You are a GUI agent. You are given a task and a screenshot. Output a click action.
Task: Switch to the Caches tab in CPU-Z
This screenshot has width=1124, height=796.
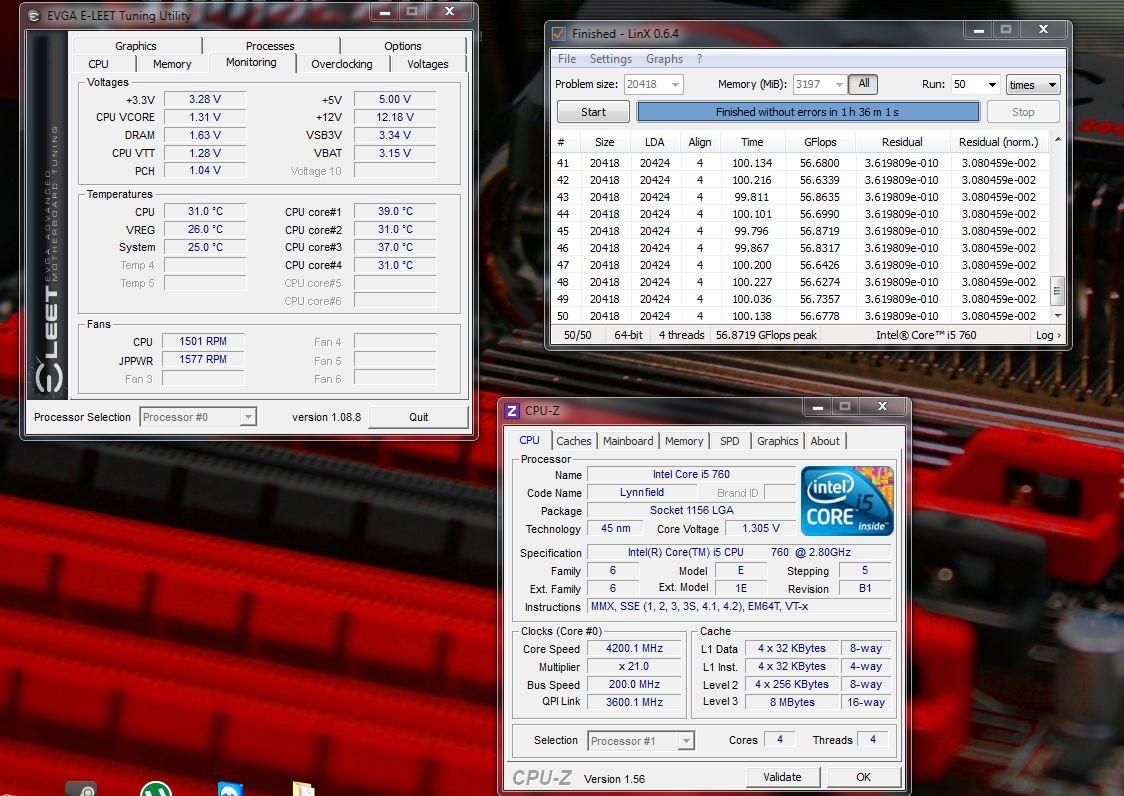573,441
